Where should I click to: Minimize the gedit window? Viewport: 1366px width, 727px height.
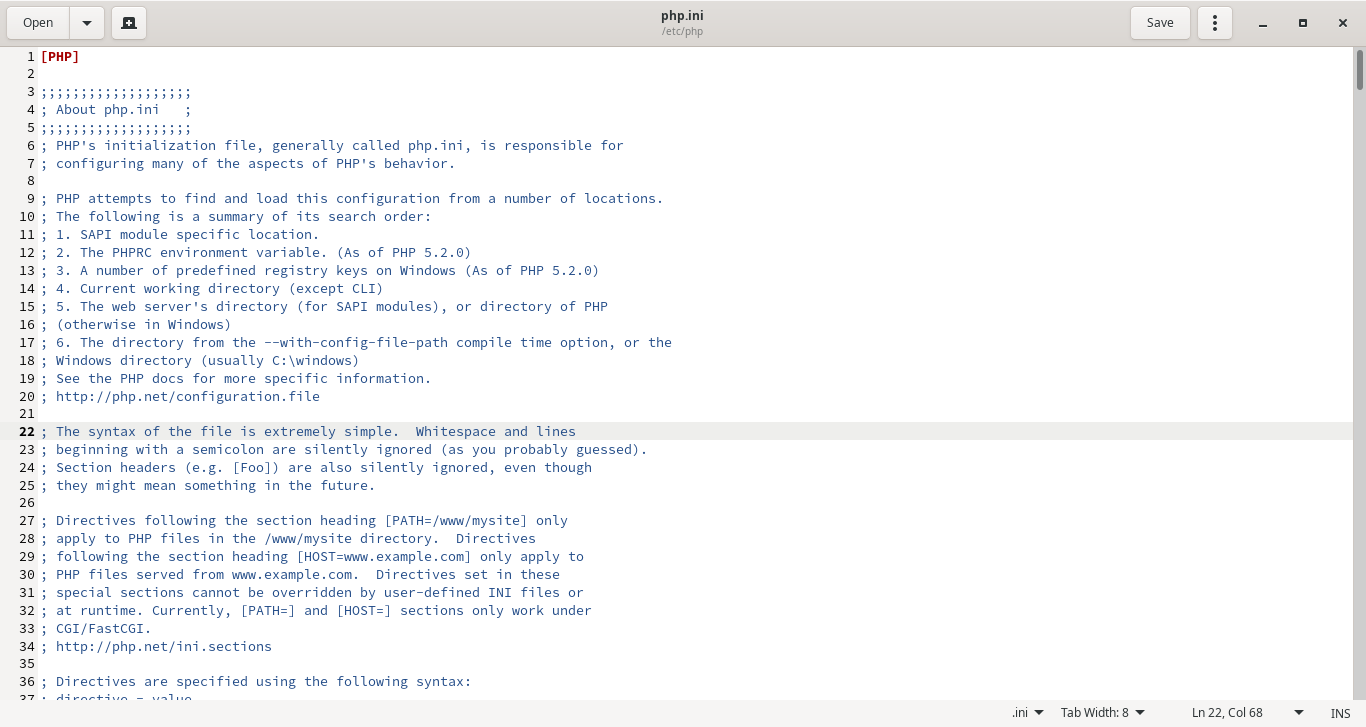[1262, 22]
